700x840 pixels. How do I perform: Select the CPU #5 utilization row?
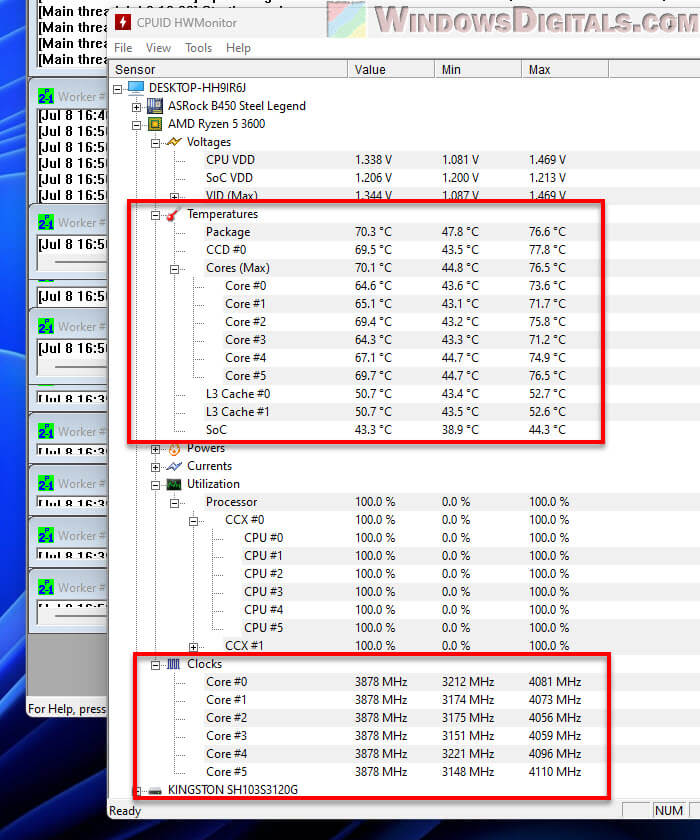pyautogui.click(x=404, y=627)
